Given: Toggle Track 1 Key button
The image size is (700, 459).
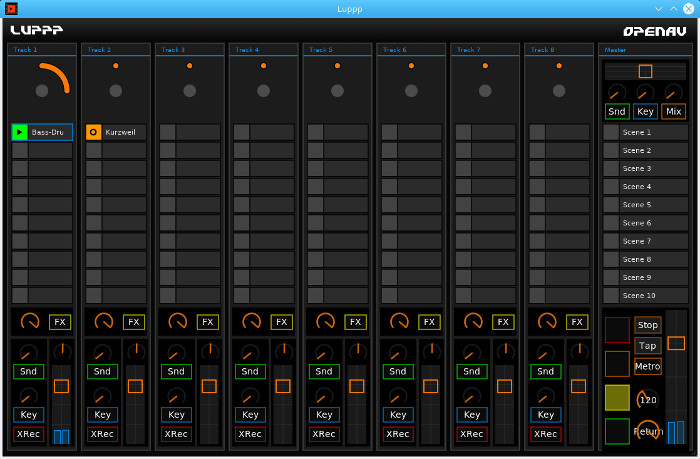Looking at the screenshot, I should [x=29, y=415].
